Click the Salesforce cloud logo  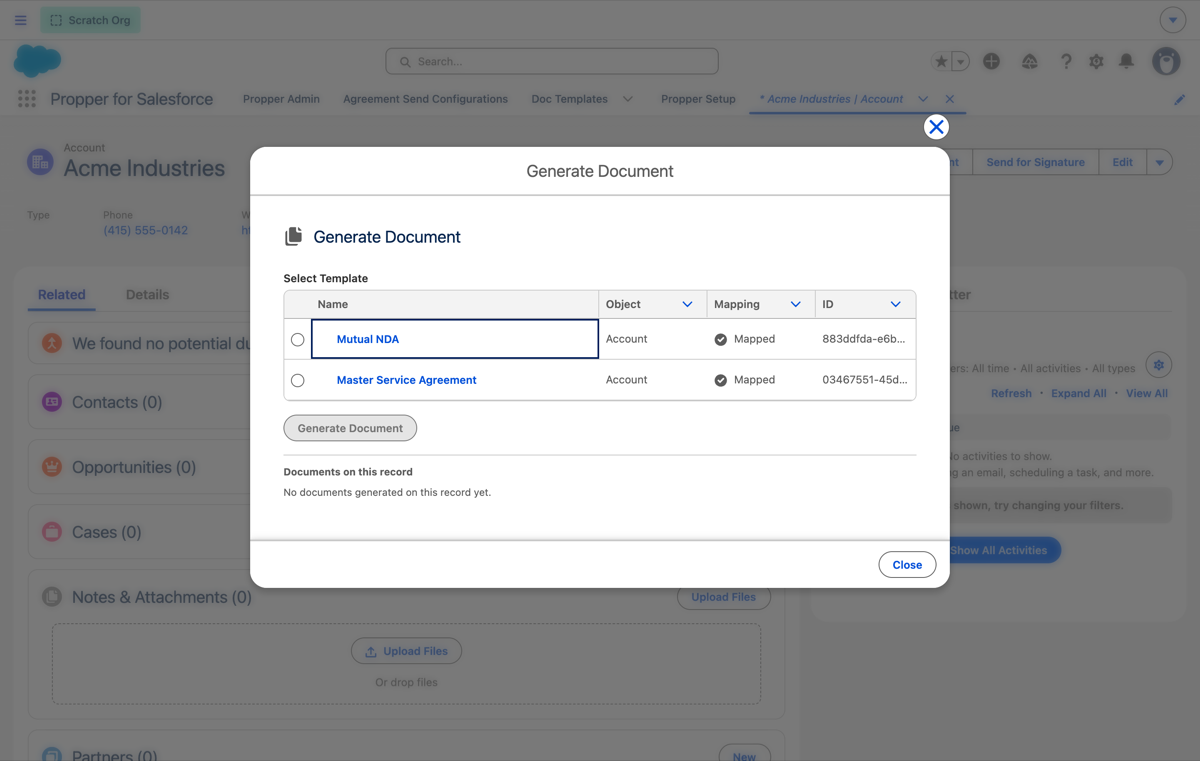tap(37, 61)
